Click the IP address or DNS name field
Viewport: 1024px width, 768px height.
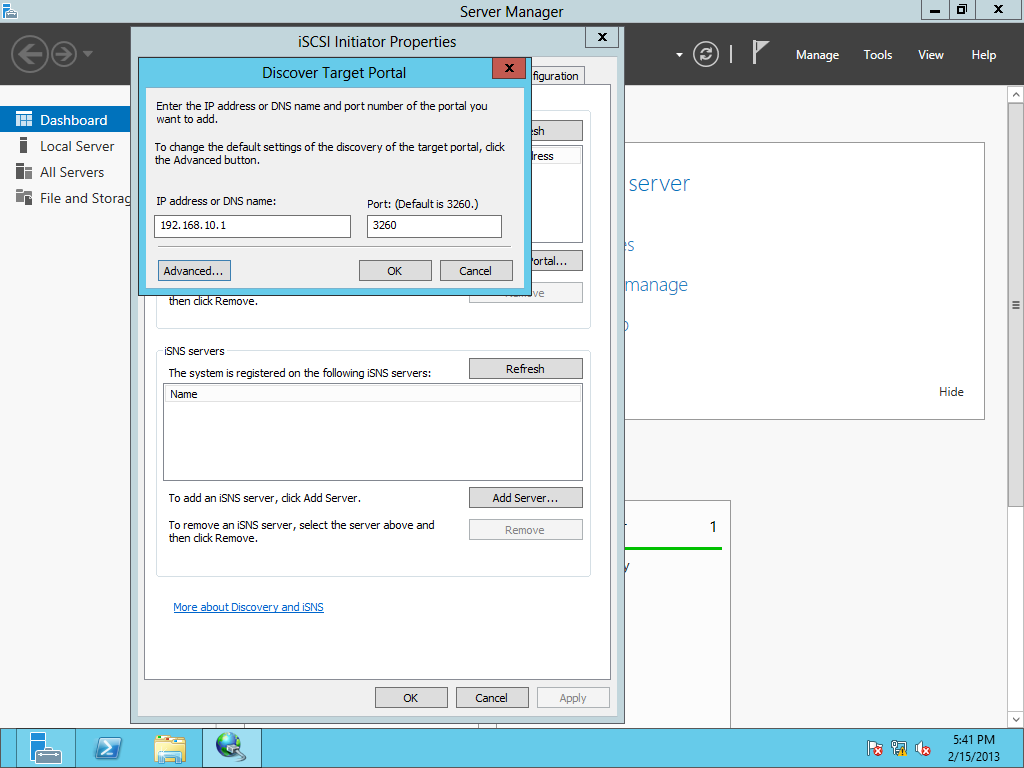coord(252,226)
